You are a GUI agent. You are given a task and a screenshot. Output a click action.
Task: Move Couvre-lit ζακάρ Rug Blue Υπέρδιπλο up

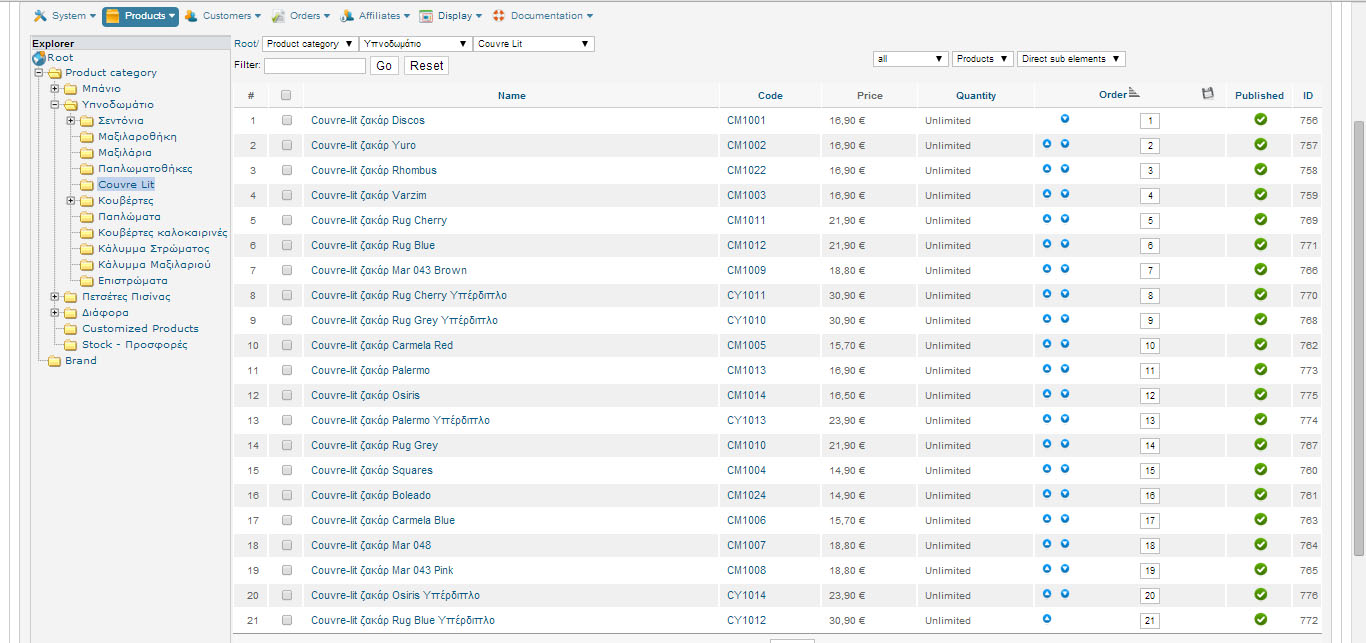(1047, 619)
